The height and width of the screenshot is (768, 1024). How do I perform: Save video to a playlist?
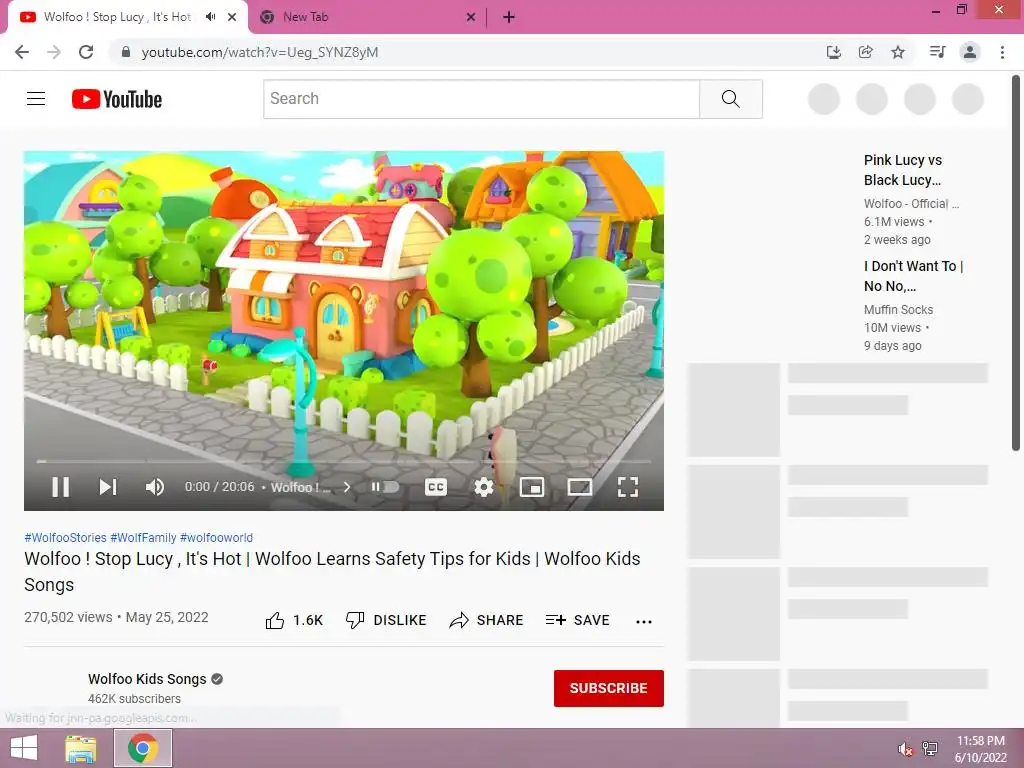click(578, 620)
